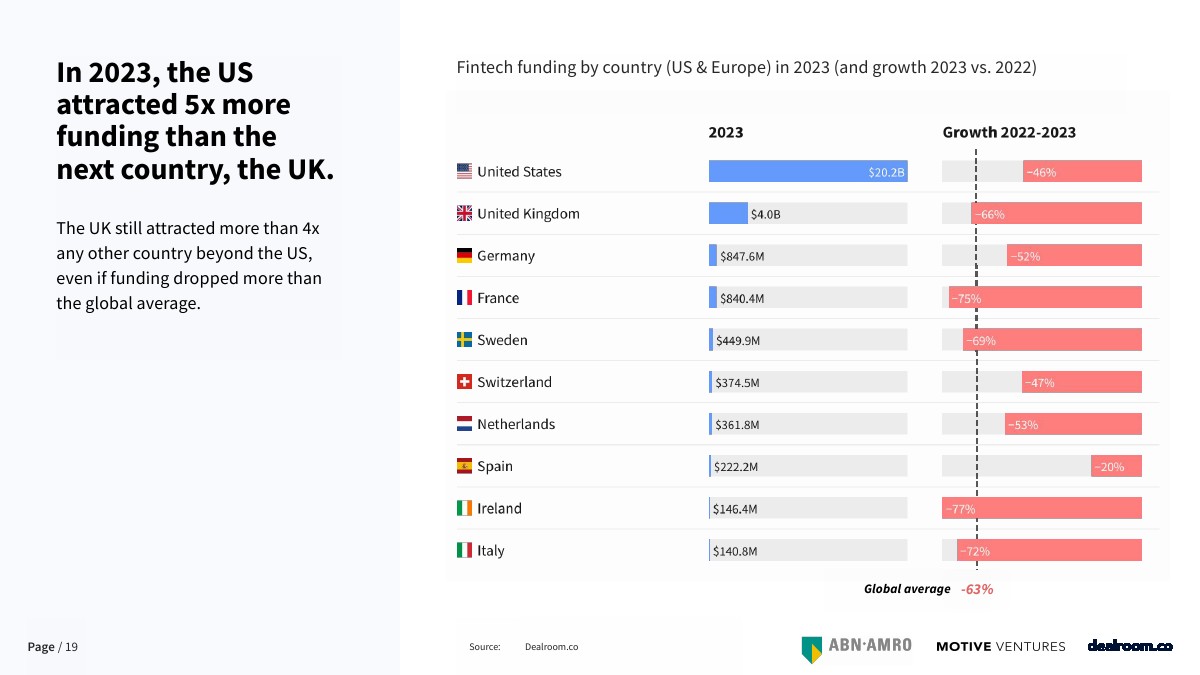Screen dimensions: 1200x675
Task: Click the Ireland flag icon
Action: point(464,508)
